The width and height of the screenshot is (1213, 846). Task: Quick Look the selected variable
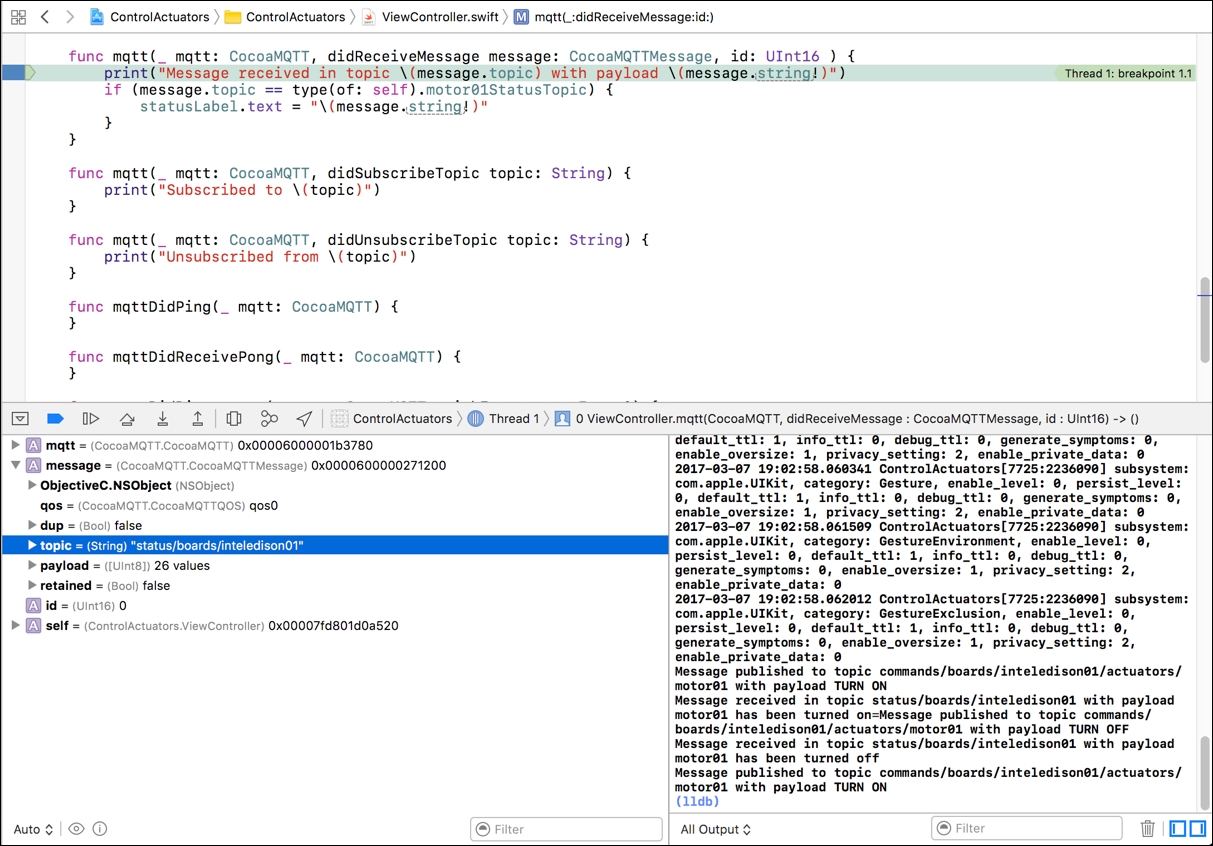76,829
